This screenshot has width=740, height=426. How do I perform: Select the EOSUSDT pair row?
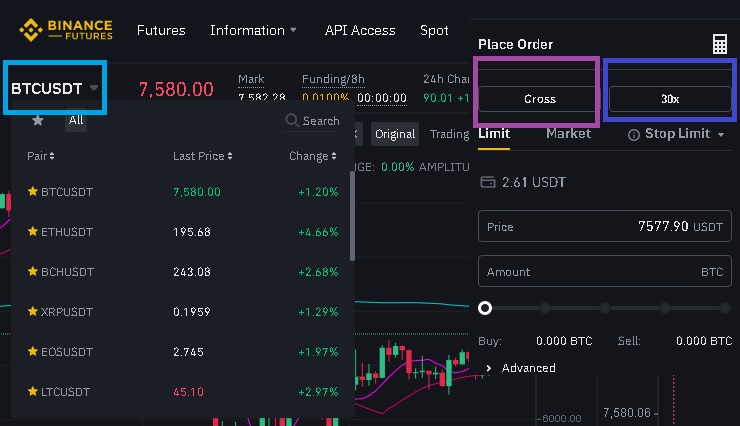coord(183,352)
